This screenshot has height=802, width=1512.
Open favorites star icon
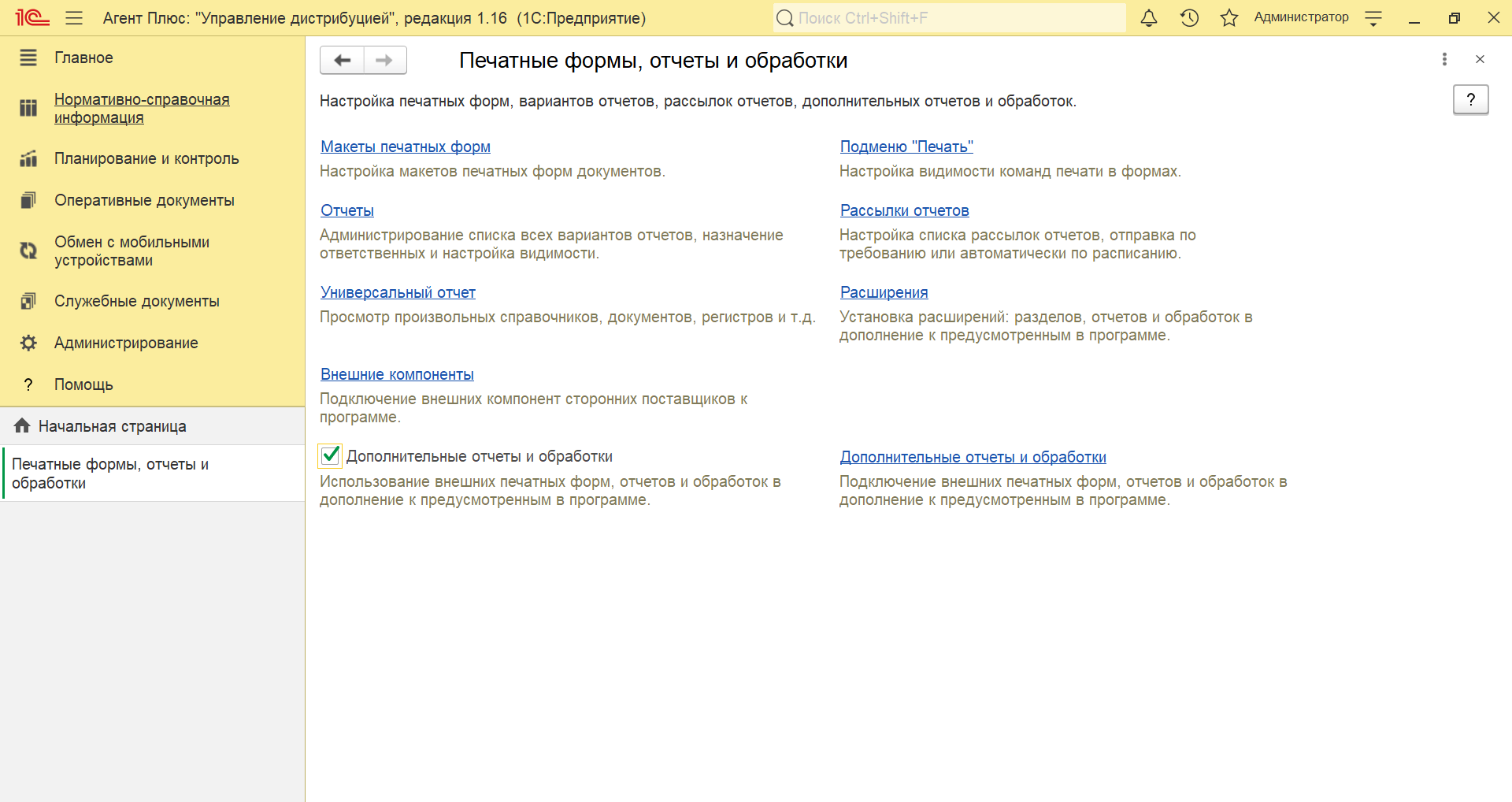pyautogui.click(x=1229, y=17)
